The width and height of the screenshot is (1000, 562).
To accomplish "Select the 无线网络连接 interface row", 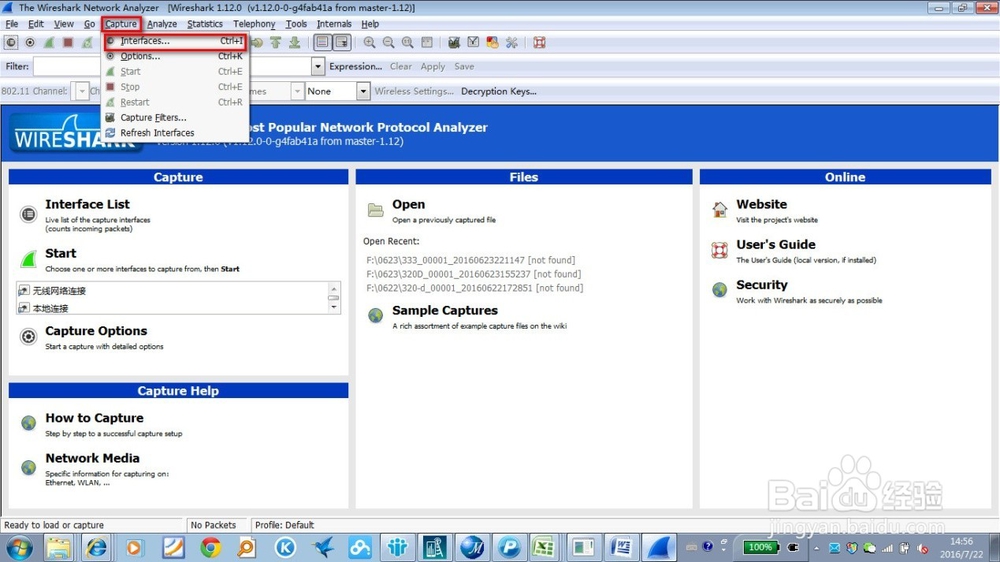I will click(172, 291).
